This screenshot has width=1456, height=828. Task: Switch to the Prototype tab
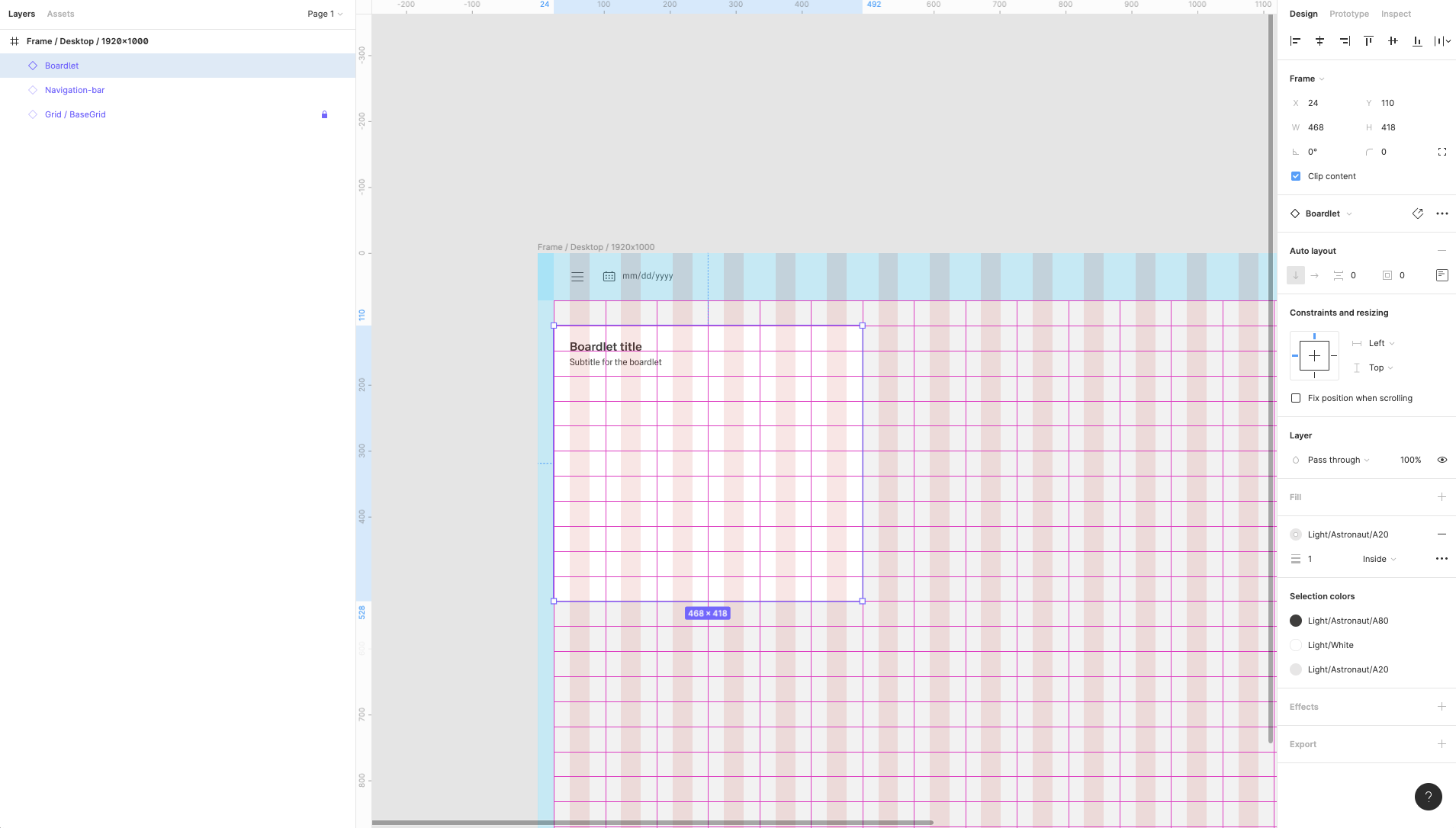click(1348, 14)
